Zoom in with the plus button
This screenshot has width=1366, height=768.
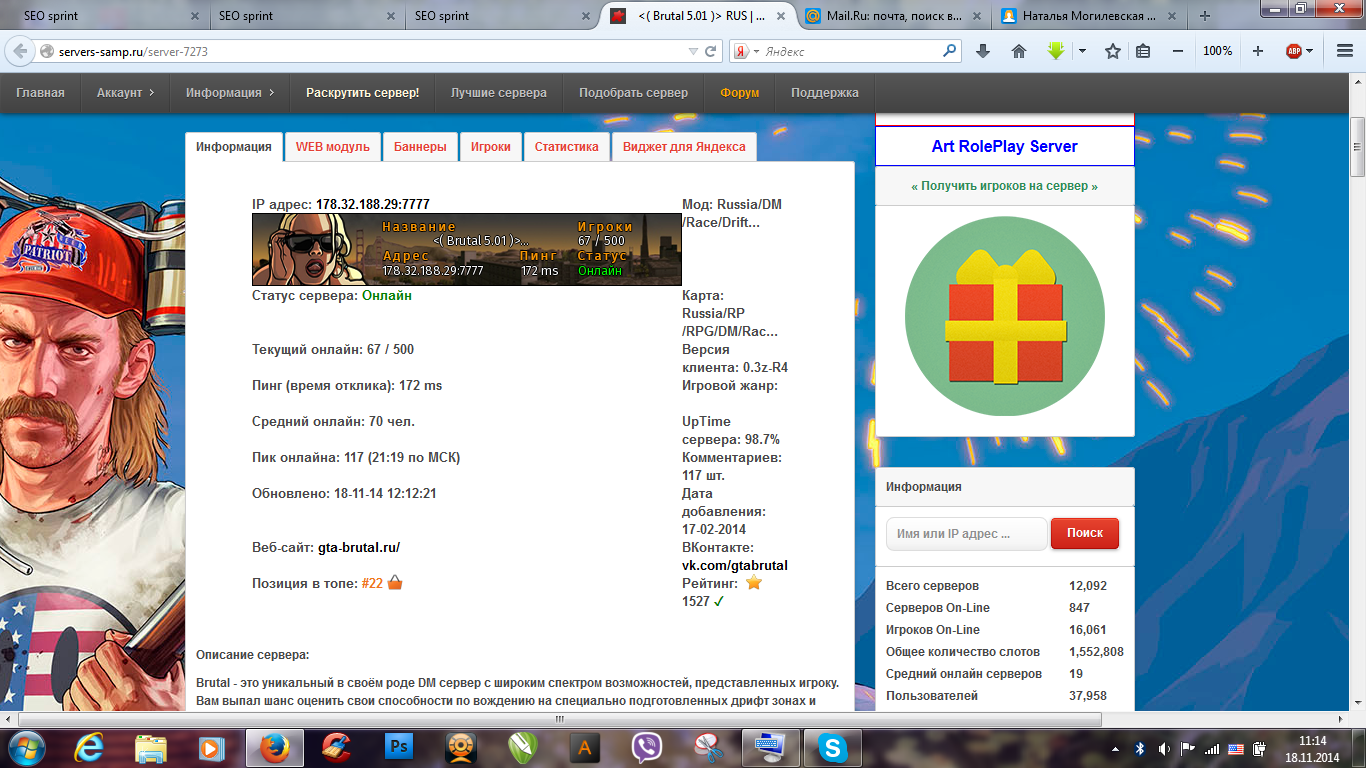click(1258, 51)
